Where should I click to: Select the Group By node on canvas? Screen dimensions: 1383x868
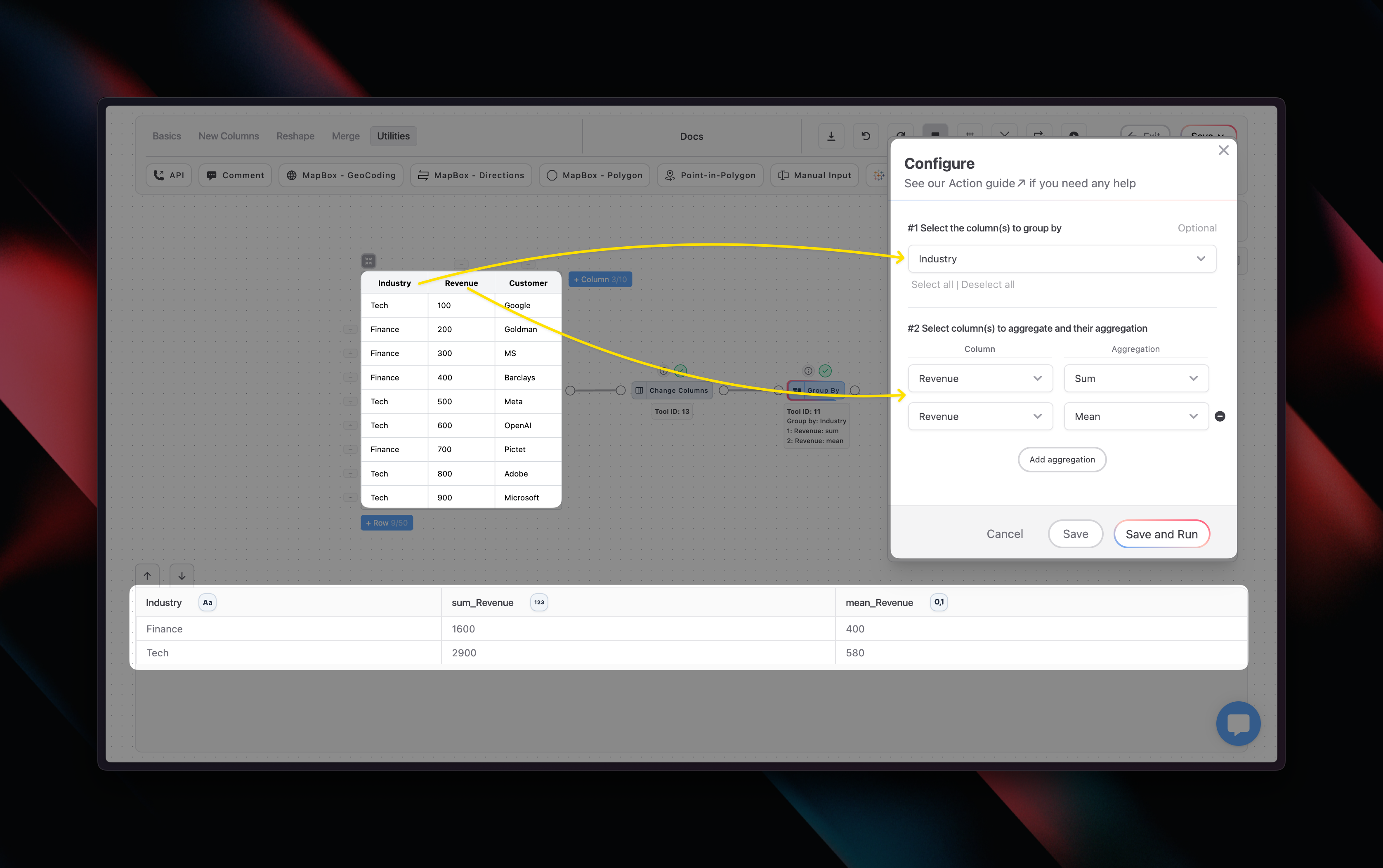[816, 390]
